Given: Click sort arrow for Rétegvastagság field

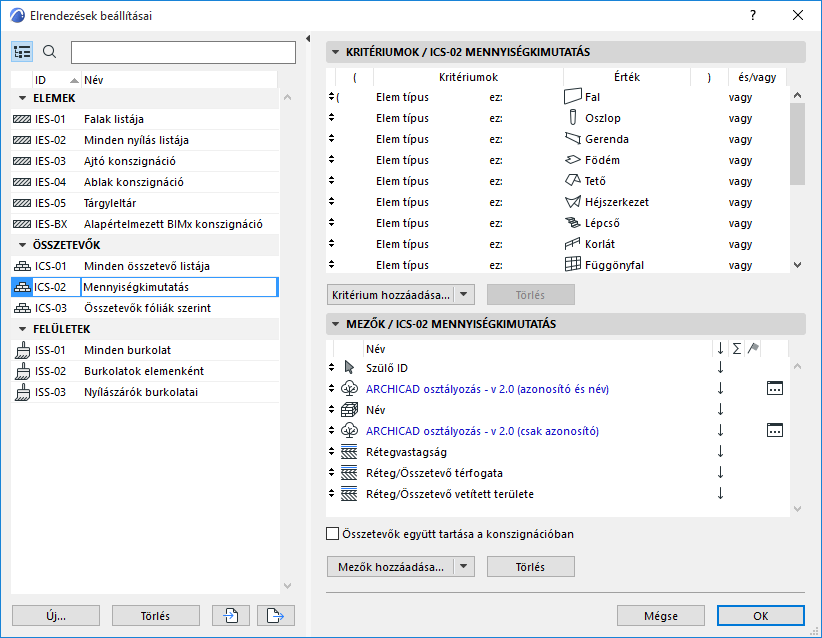Looking at the screenshot, I should coord(720,452).
